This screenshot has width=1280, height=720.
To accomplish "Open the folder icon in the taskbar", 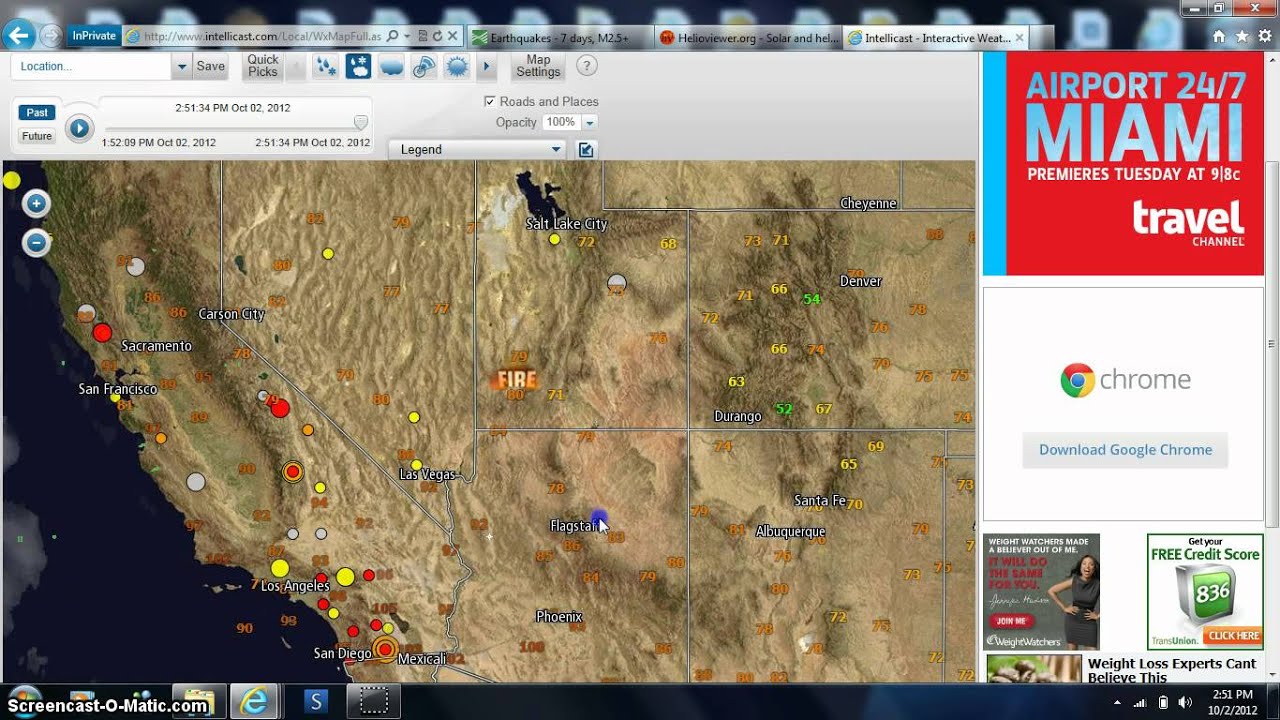I will (x=199, y=701).
